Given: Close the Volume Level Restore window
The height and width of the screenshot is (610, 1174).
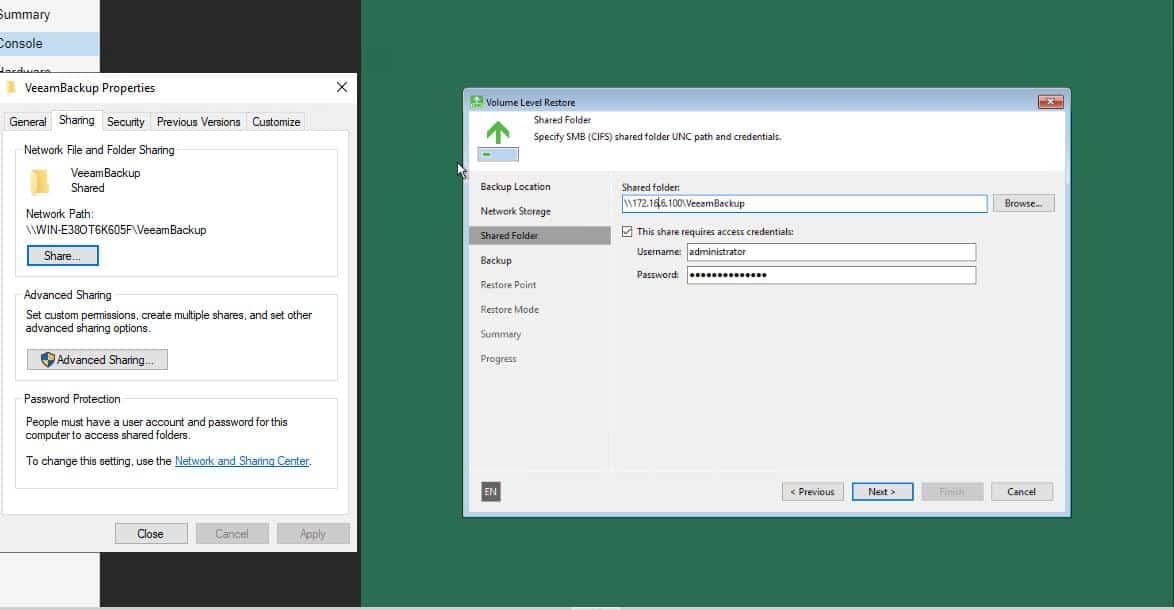Looking at the screenshot, I should tap(1050, 102).
